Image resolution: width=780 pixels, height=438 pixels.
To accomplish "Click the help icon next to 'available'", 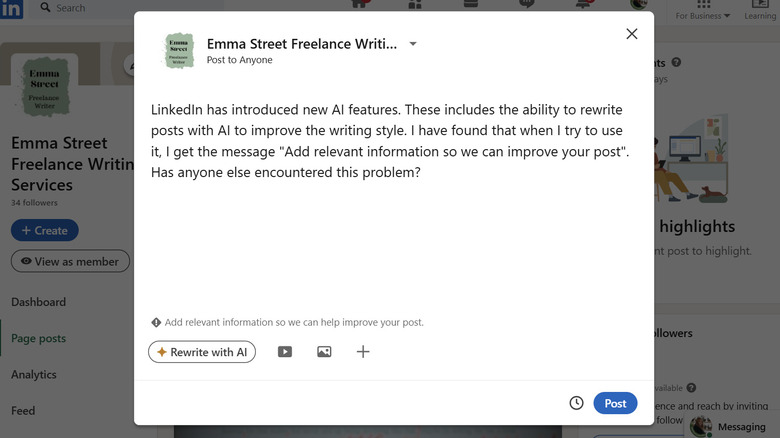I will 691,388.
